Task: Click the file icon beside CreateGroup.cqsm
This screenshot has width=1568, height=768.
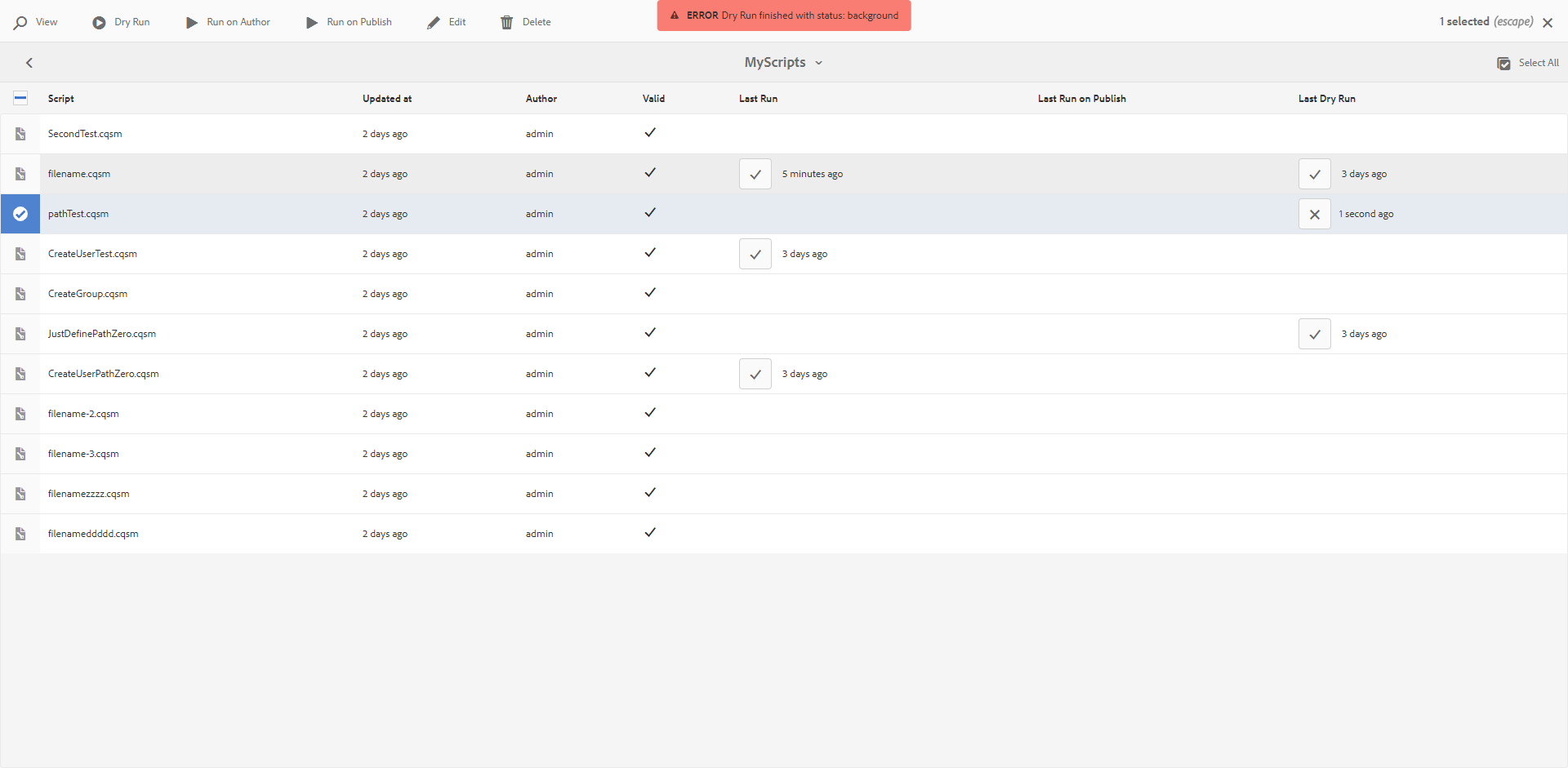Action: click(x=20, y=293)
